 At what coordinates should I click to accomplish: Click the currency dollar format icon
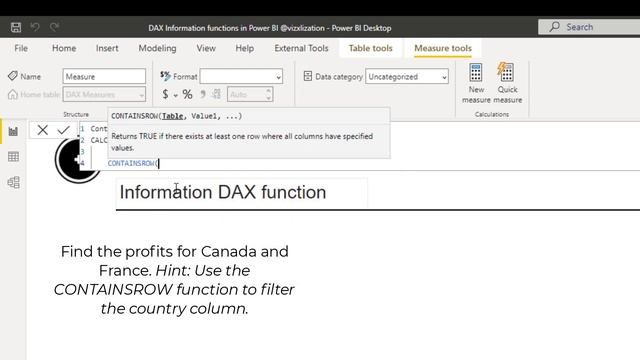165,94
